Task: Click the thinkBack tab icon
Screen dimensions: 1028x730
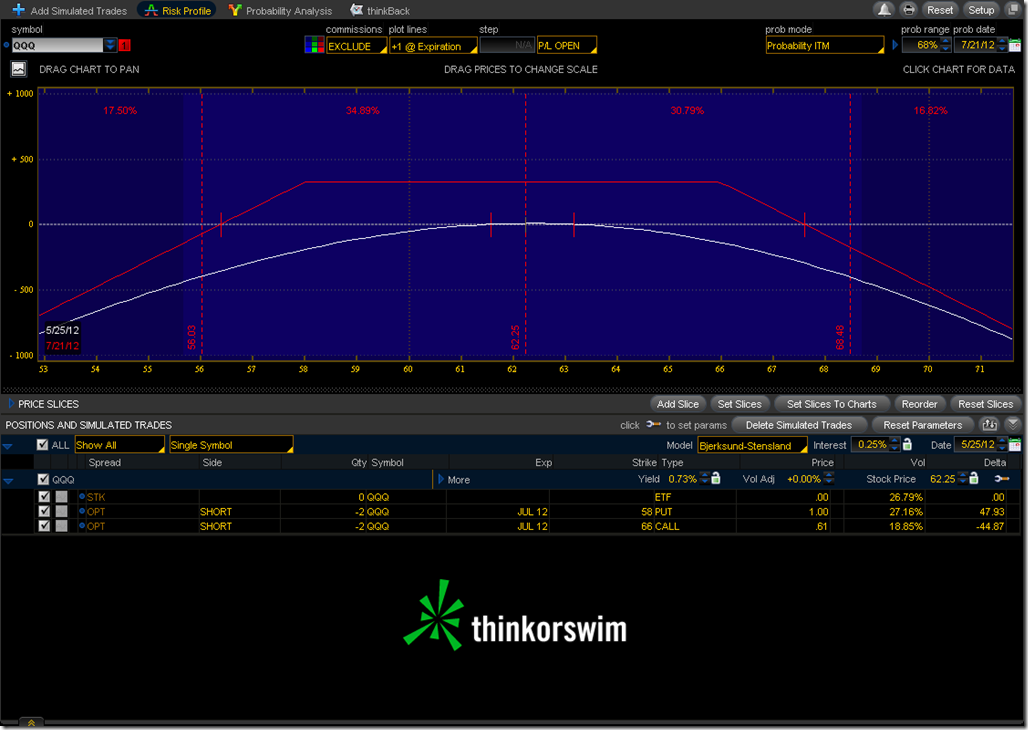Action: tap(357, 10)
